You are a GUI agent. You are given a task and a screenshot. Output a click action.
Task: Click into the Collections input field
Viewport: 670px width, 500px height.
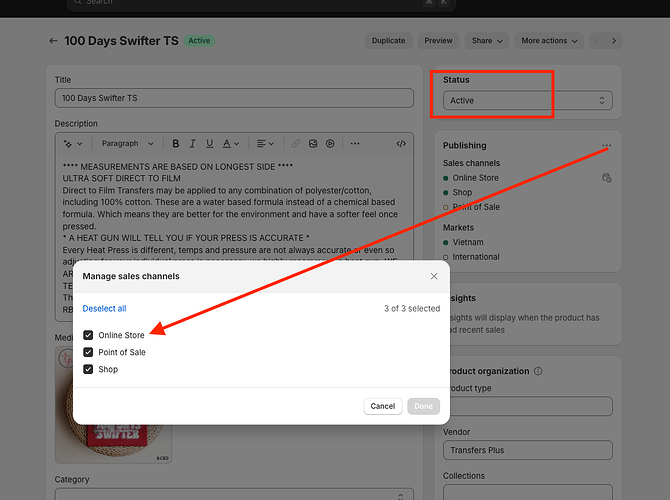[x=527, y=492]
